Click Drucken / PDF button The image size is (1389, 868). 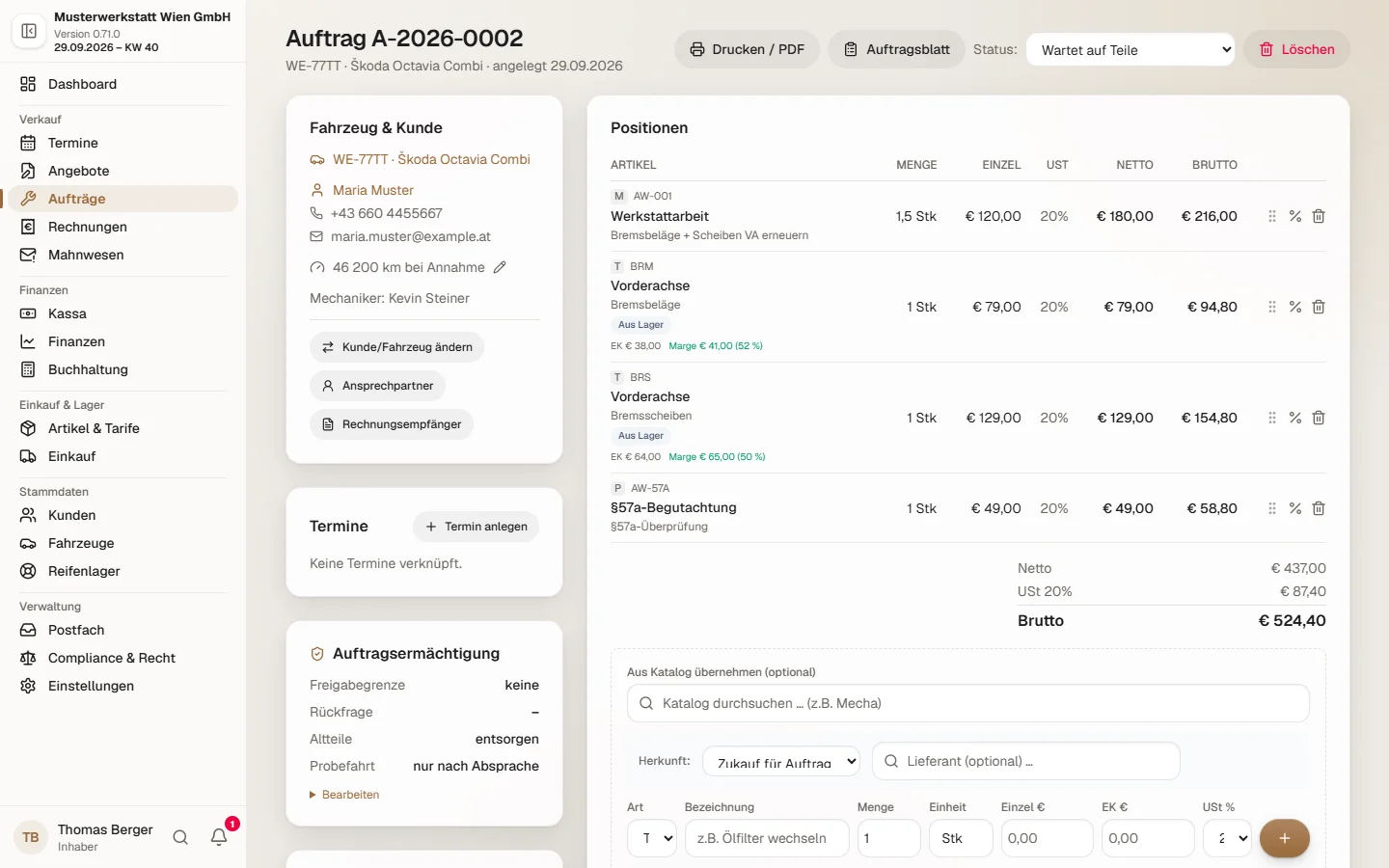click(747, 49)
